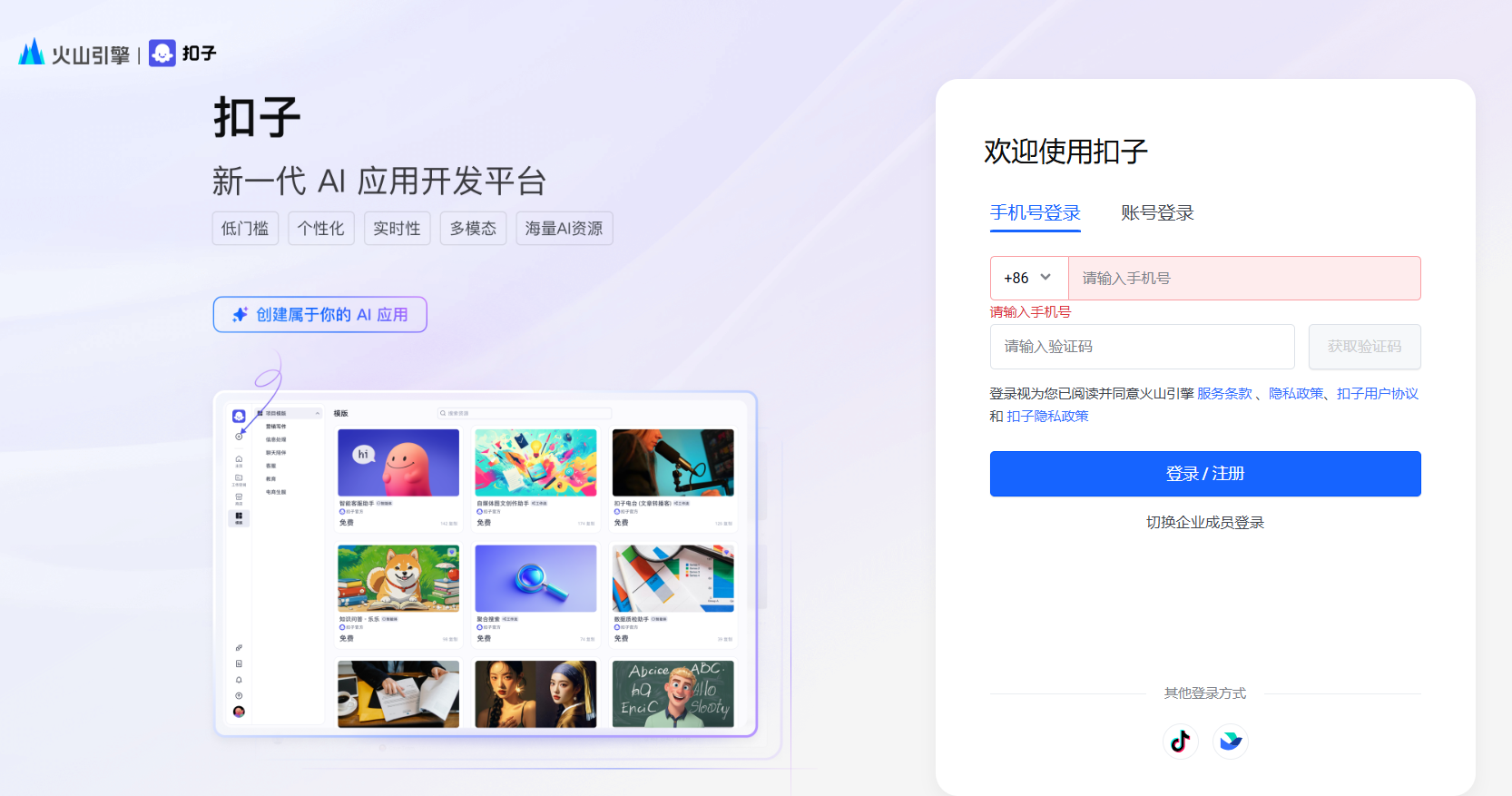Click the 实时性 tag
This screenshot has height=796, width=1512.
click(x=398, y=229)
